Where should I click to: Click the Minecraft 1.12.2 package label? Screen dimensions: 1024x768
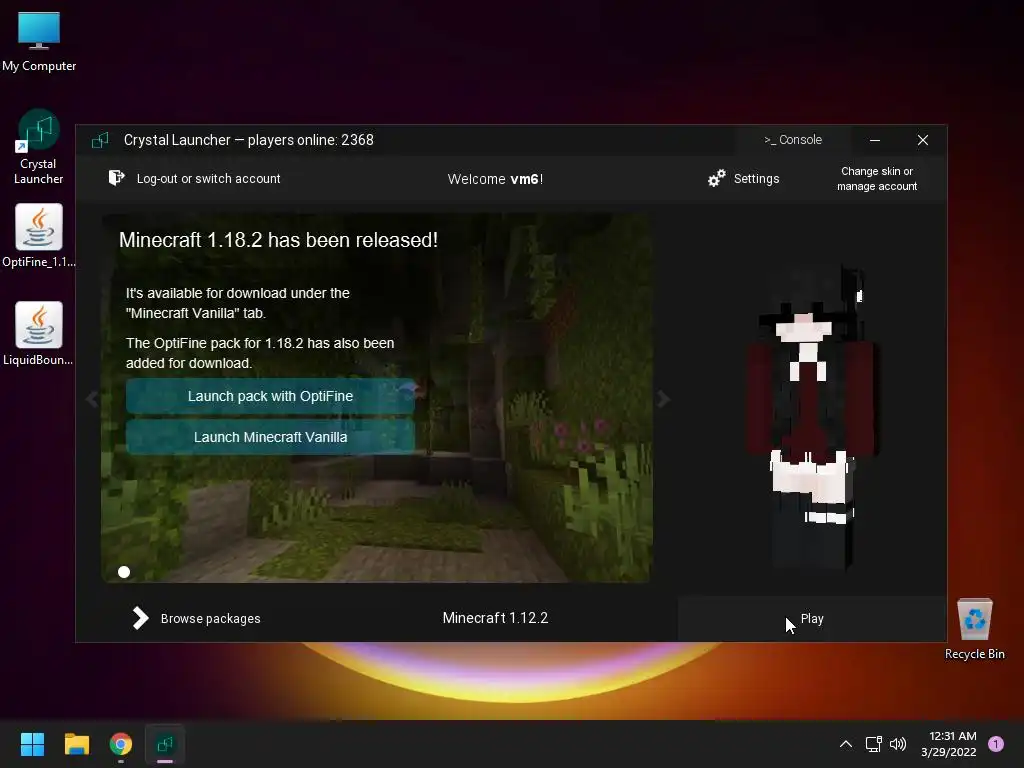click(495, 618)
